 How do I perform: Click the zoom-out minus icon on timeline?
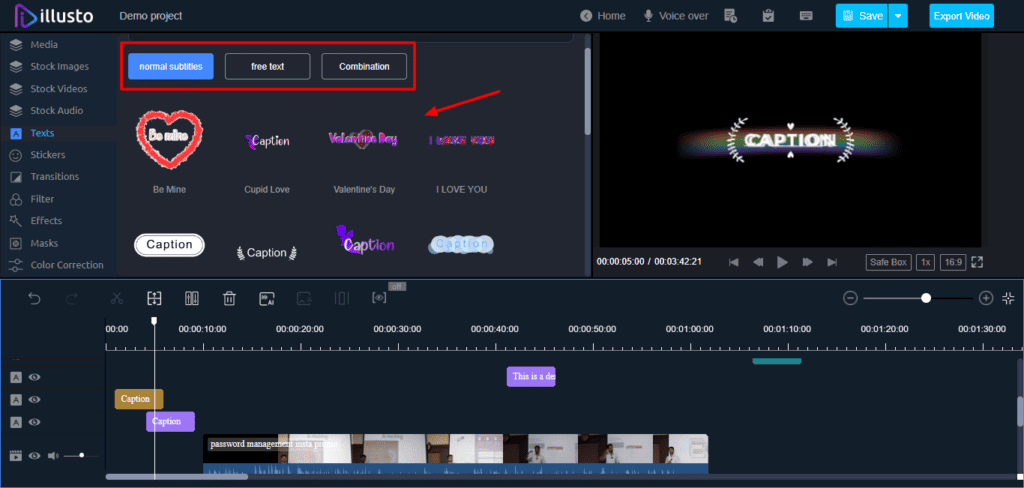[x=850, y=298]
